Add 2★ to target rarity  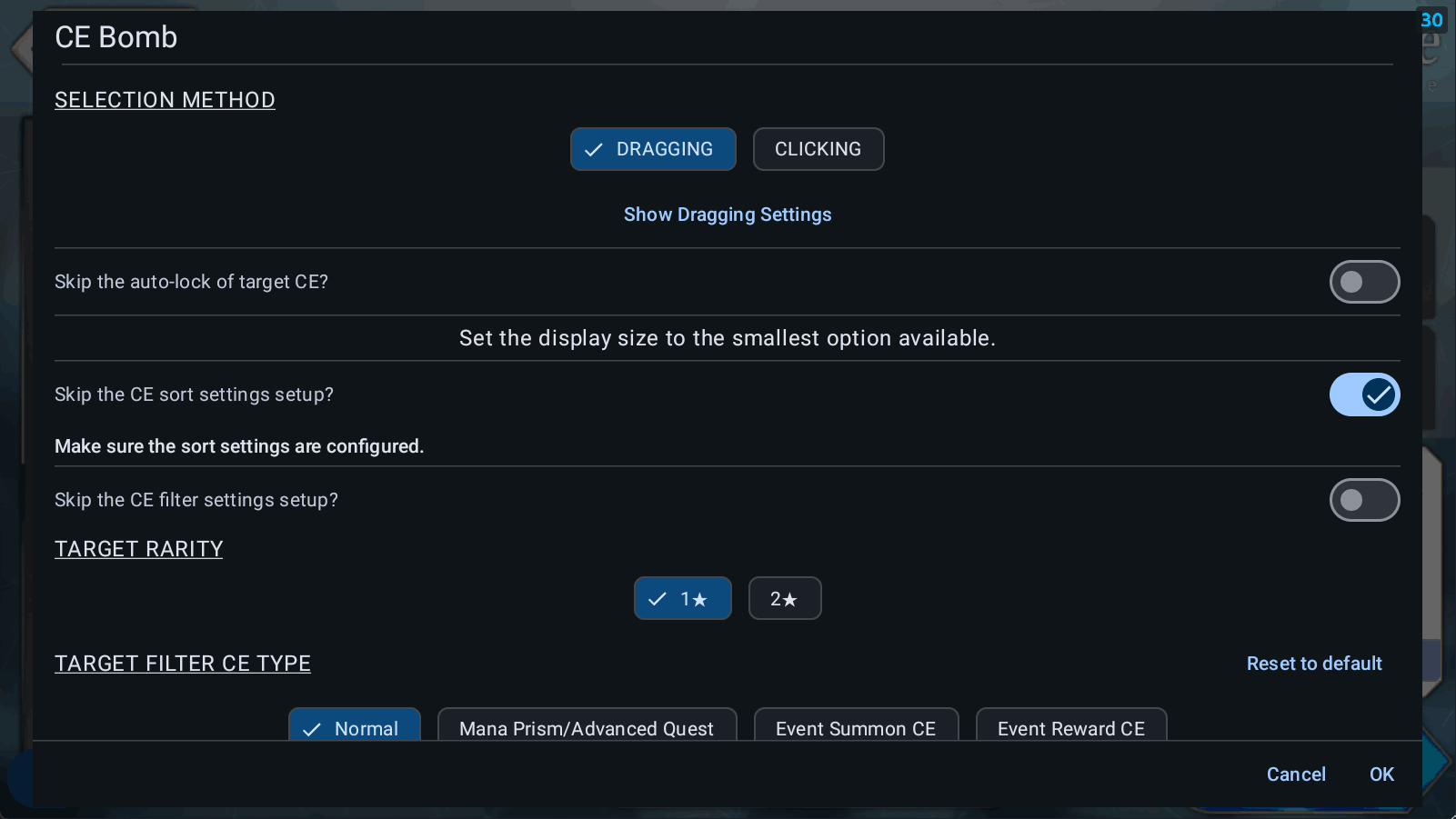pyautogui.click(x=784, y=598)
